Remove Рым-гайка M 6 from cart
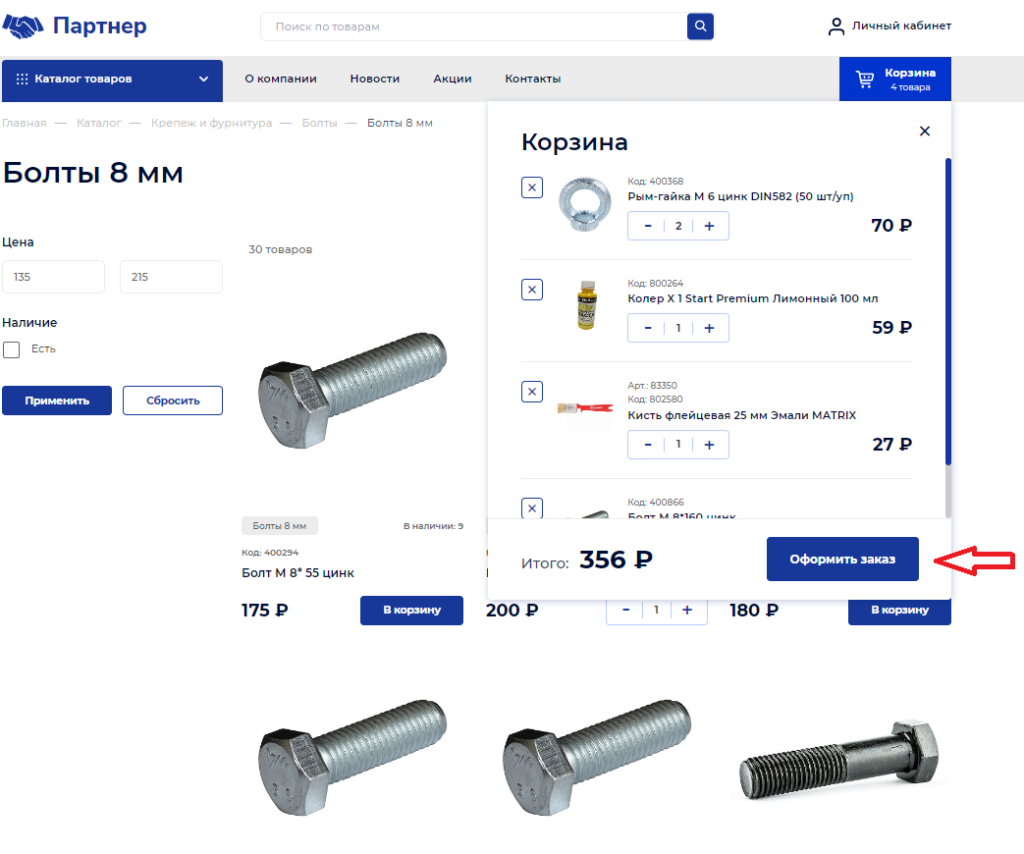 (x=532, y=187)
